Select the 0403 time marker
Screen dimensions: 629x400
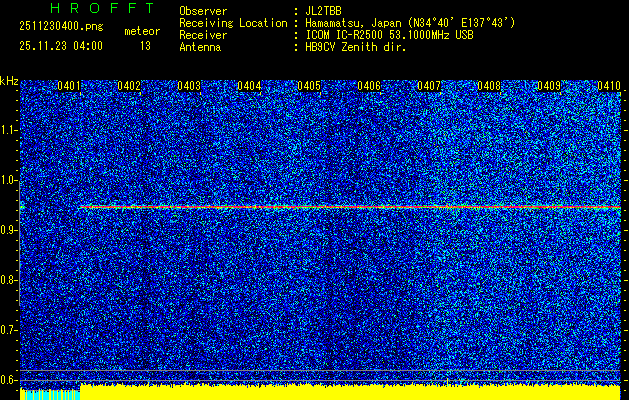189,87
